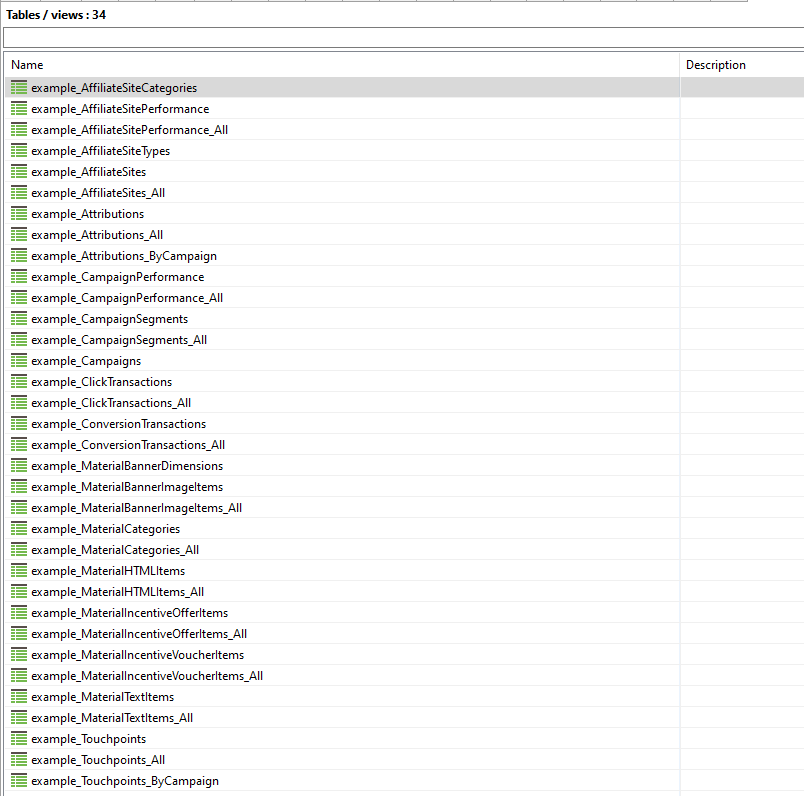Select the example_AffiliateSites_All table
The image size is (804, 796).
(x=98, y=193)
